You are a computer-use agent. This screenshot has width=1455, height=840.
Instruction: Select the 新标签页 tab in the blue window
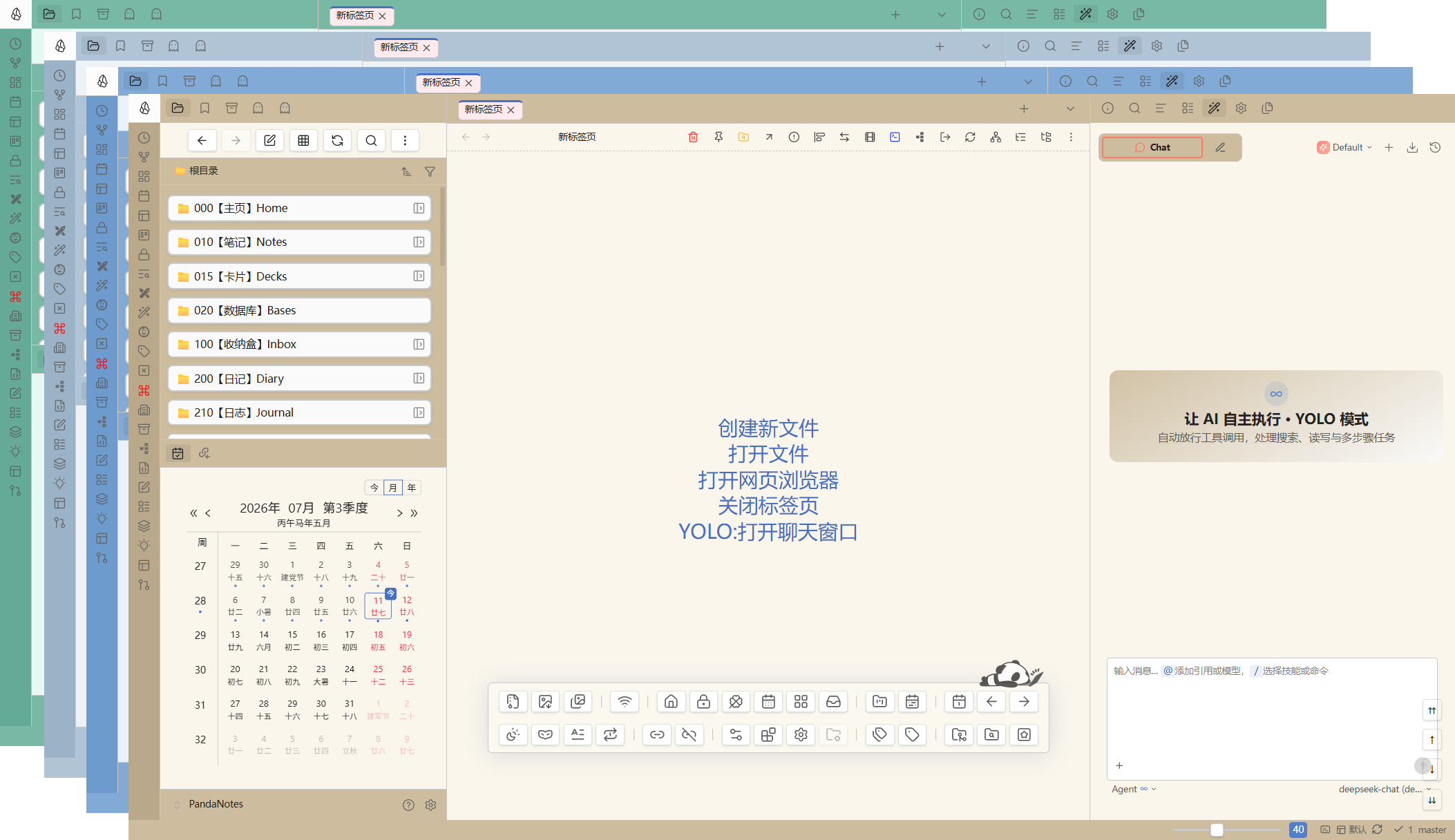click(448, 82)
